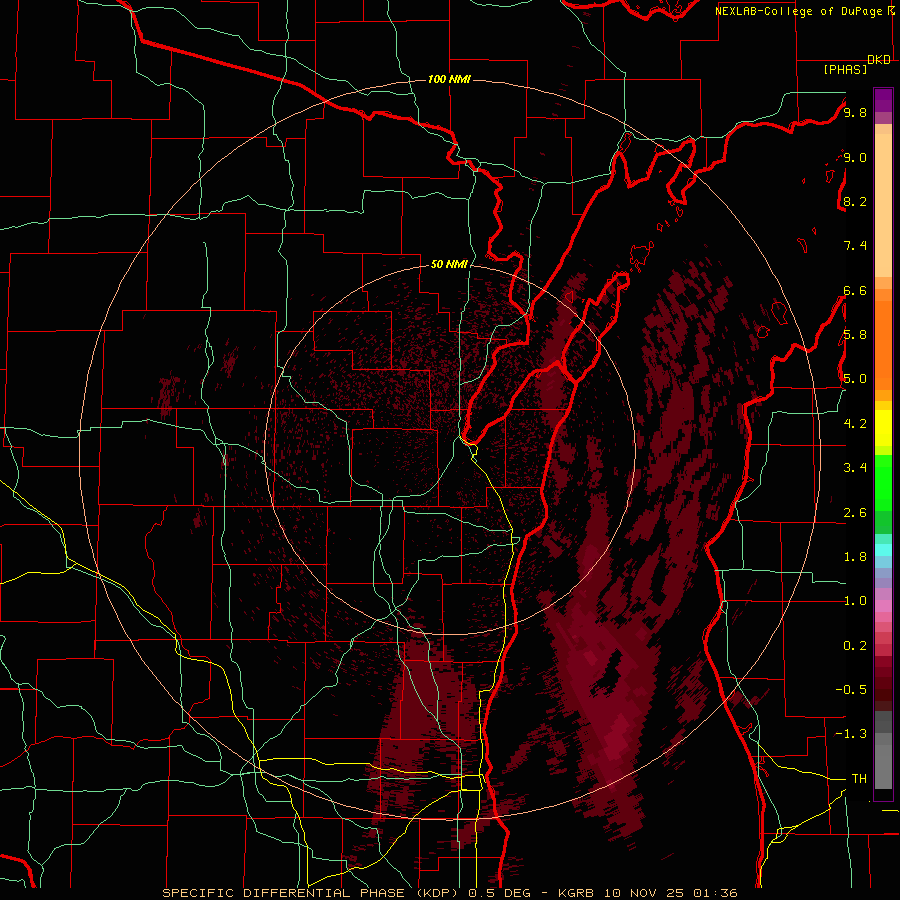Screen dimensions: 900x900
Task: Select the 3.4 scale value
Action: point(855,468)
